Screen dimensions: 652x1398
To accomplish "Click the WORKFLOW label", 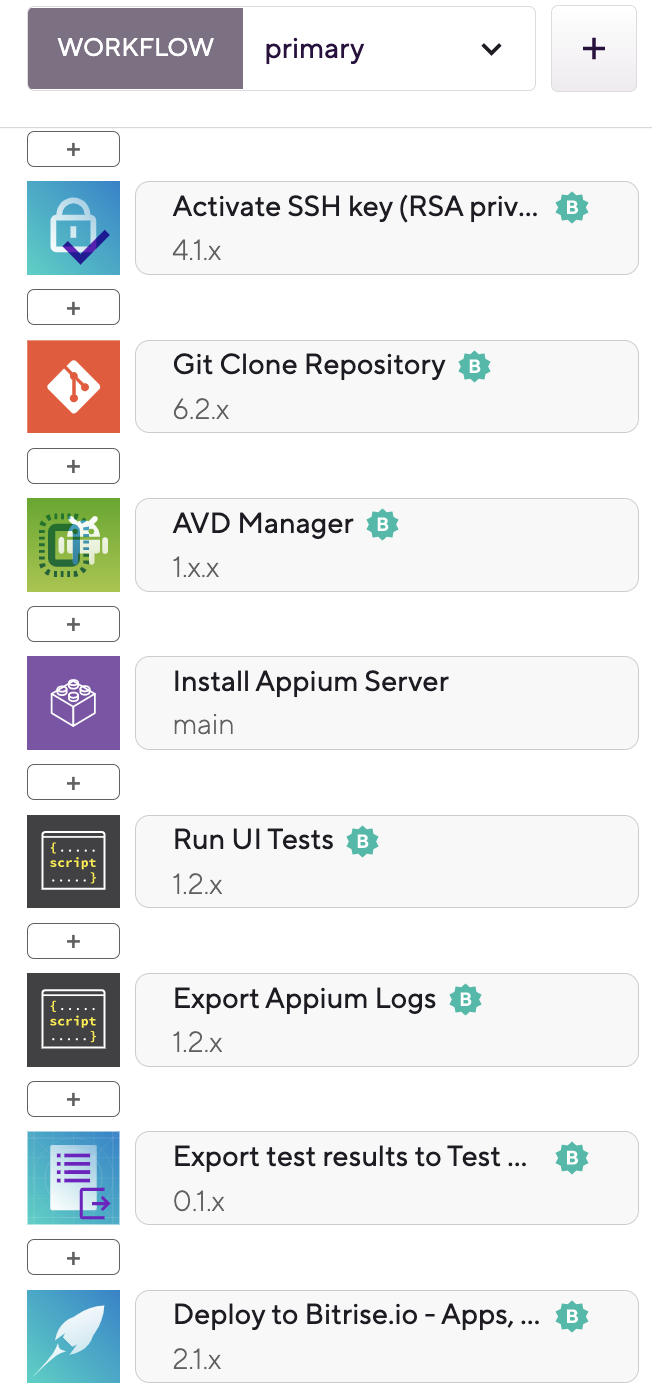I will 135,48.
